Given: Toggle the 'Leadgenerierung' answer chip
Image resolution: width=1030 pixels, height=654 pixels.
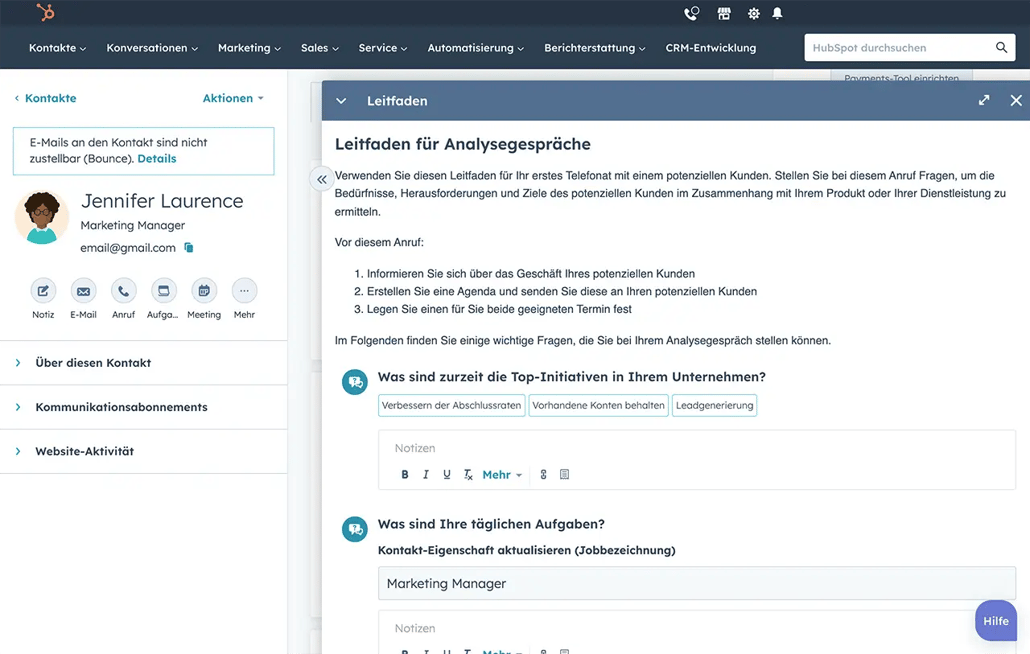Looking at the screenshot, I should pos(714,406).
